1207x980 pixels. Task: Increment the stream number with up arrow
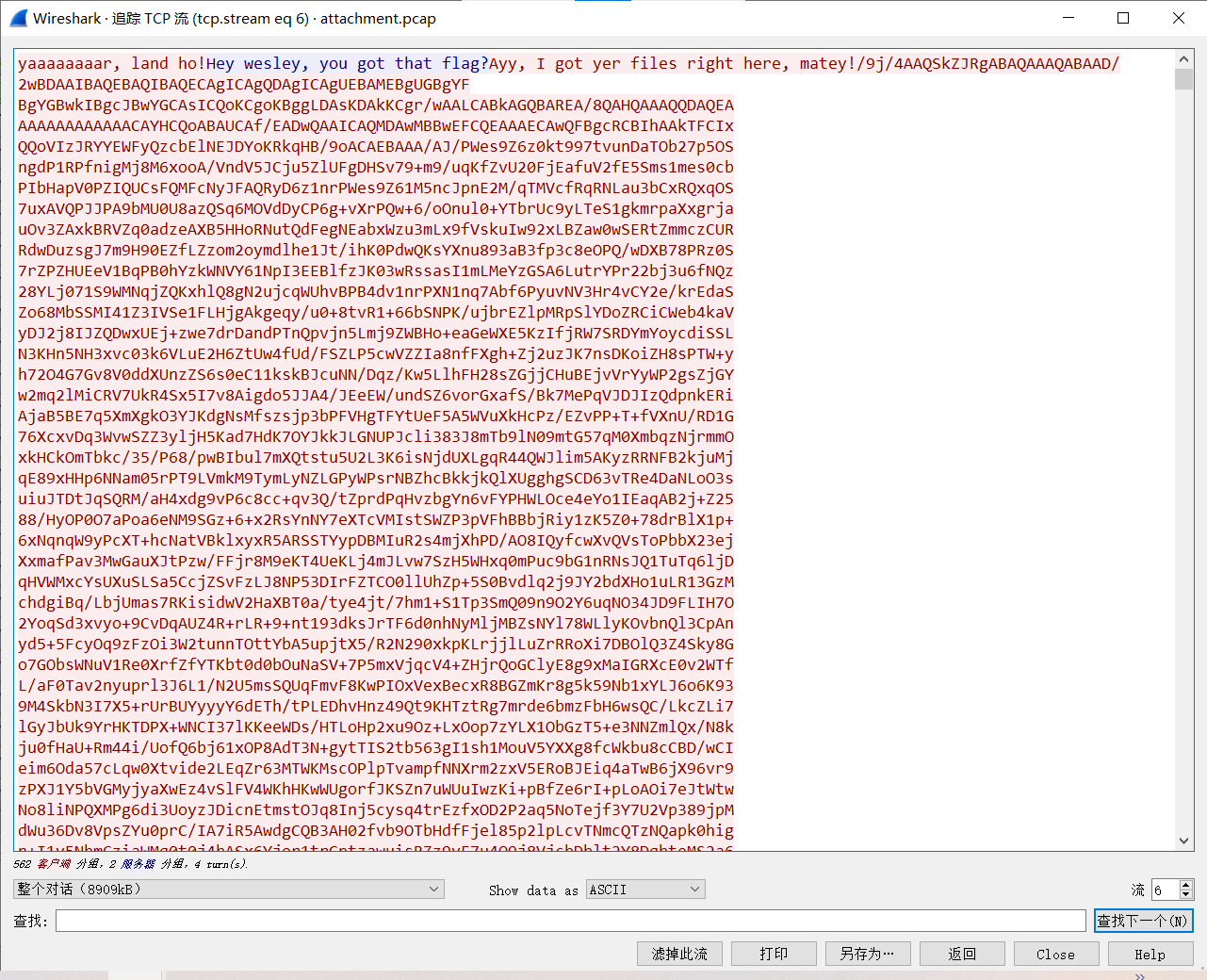(x=1186, y=885)
